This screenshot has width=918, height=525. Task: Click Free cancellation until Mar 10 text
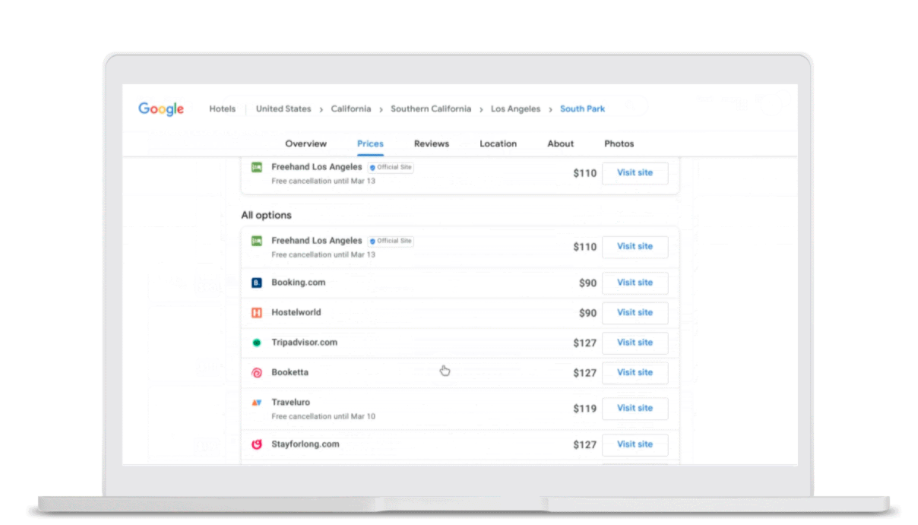tap(323, 416)
